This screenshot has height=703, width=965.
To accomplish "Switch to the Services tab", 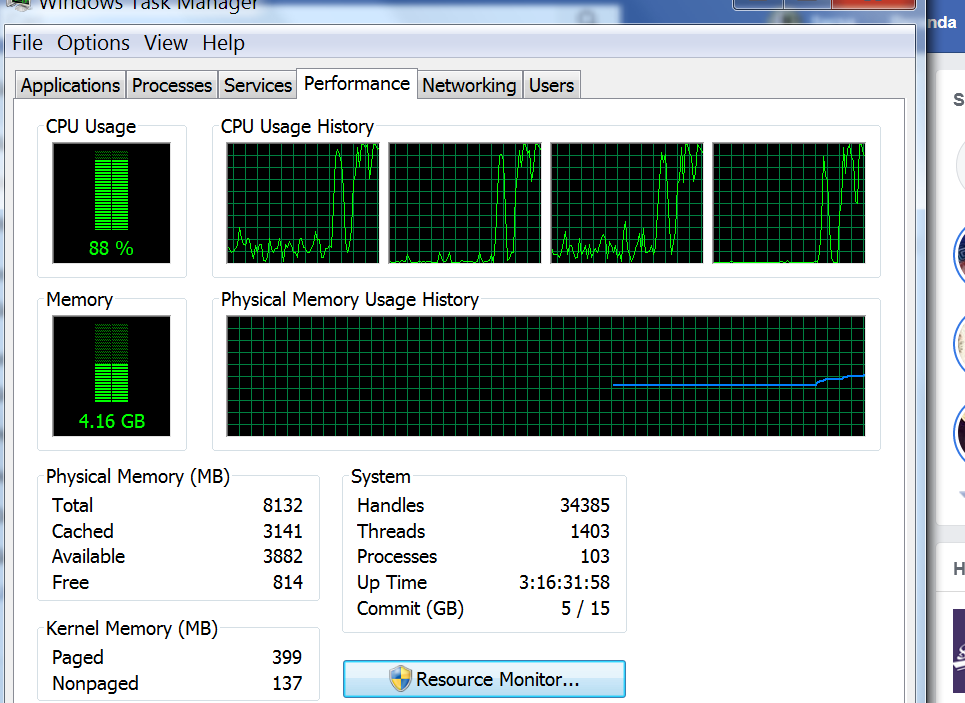I will tap(258, 86).
